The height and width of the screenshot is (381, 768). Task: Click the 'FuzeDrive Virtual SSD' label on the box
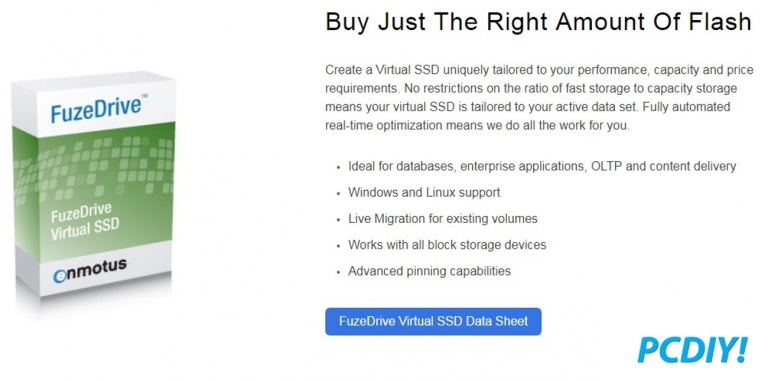[x=85, y=221]
